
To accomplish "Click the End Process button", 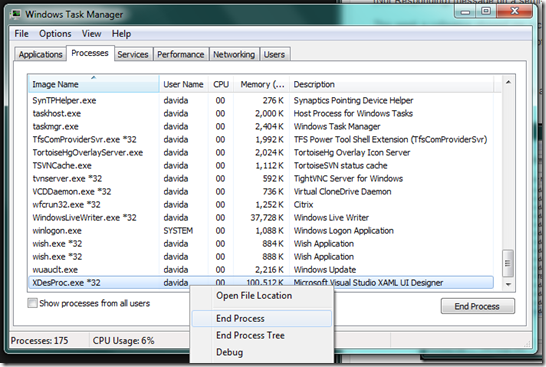I will (x=477, y=306).
